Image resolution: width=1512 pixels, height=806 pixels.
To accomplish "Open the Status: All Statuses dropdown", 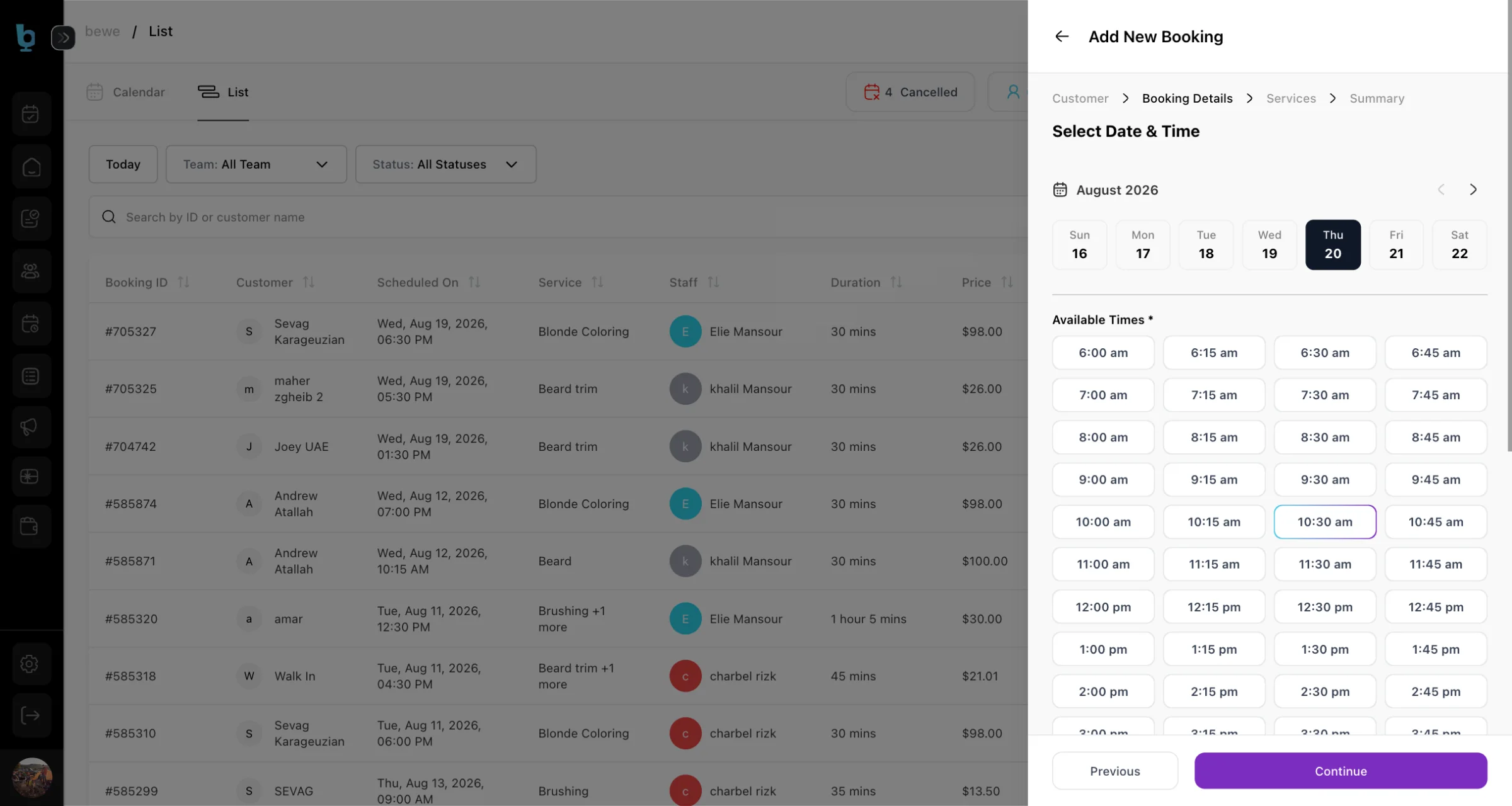I will 445,164.
